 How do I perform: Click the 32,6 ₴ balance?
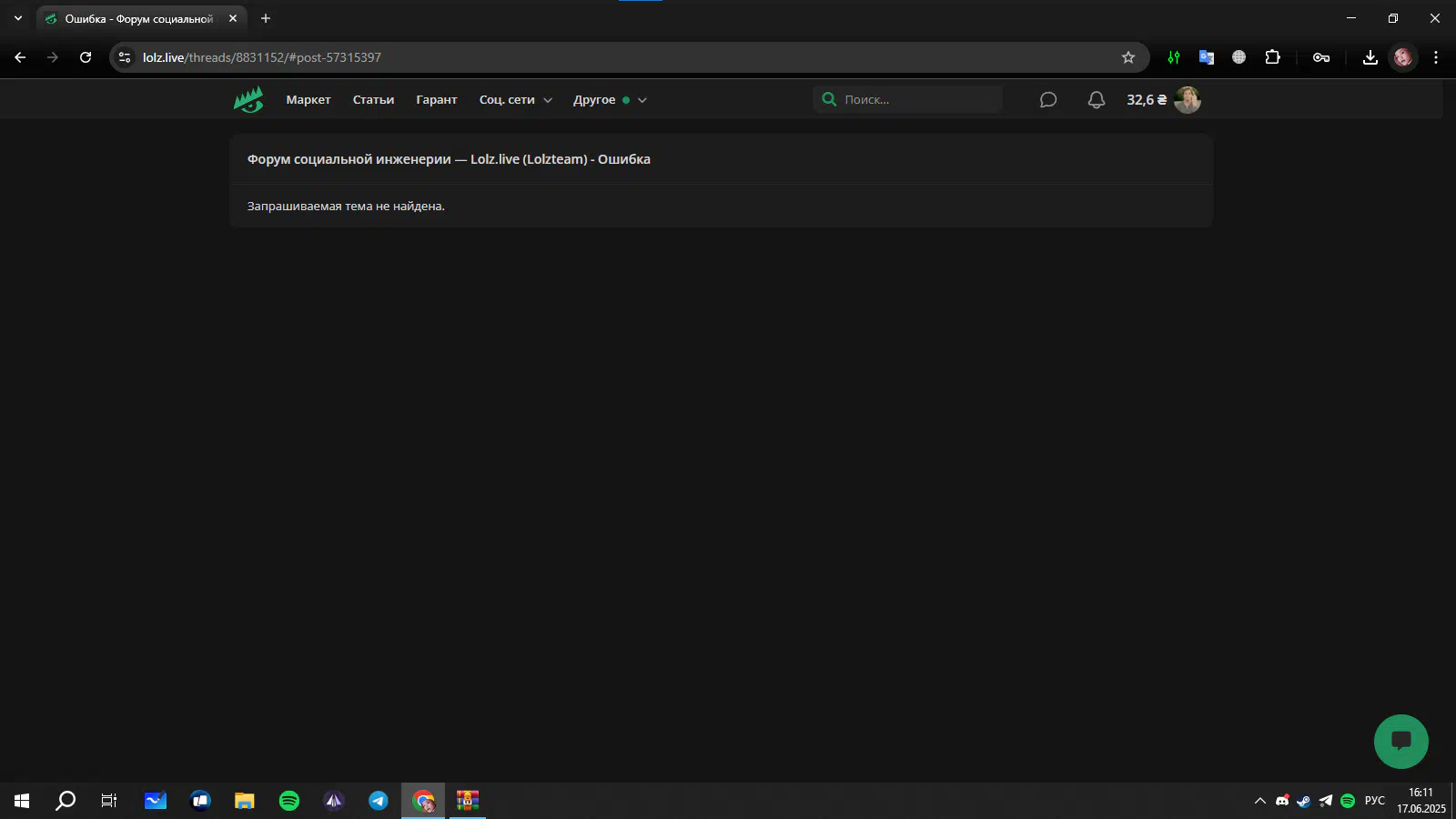1147,100
